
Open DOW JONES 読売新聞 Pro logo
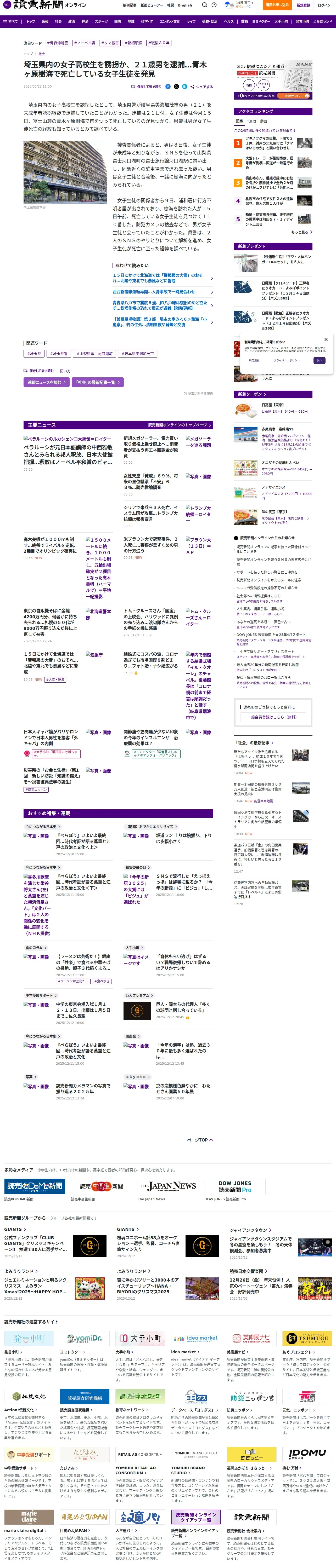pos(235,1187)
